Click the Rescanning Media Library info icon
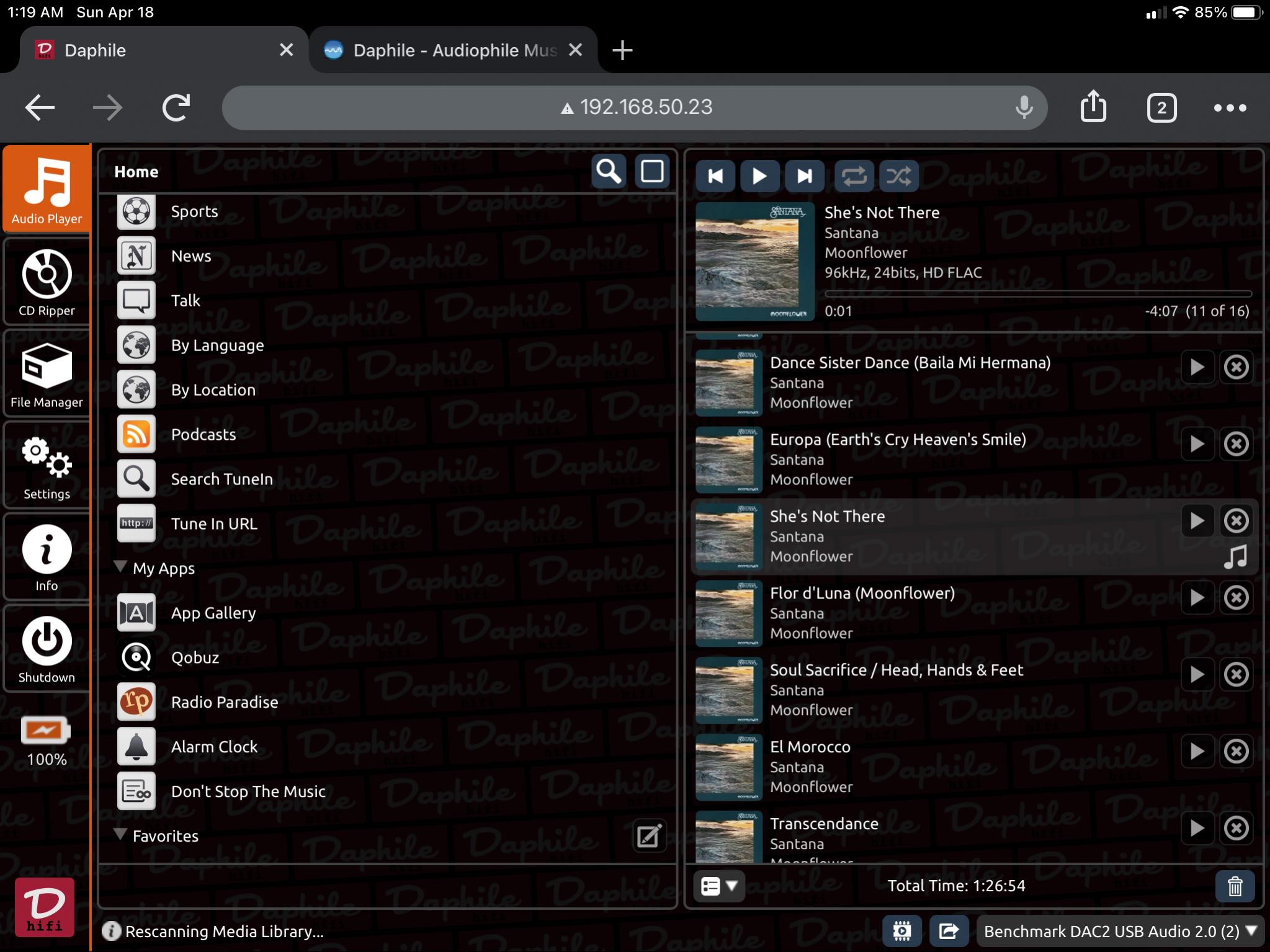The image size is (1270, 952). pyautogui.click(x=111, y=931)
